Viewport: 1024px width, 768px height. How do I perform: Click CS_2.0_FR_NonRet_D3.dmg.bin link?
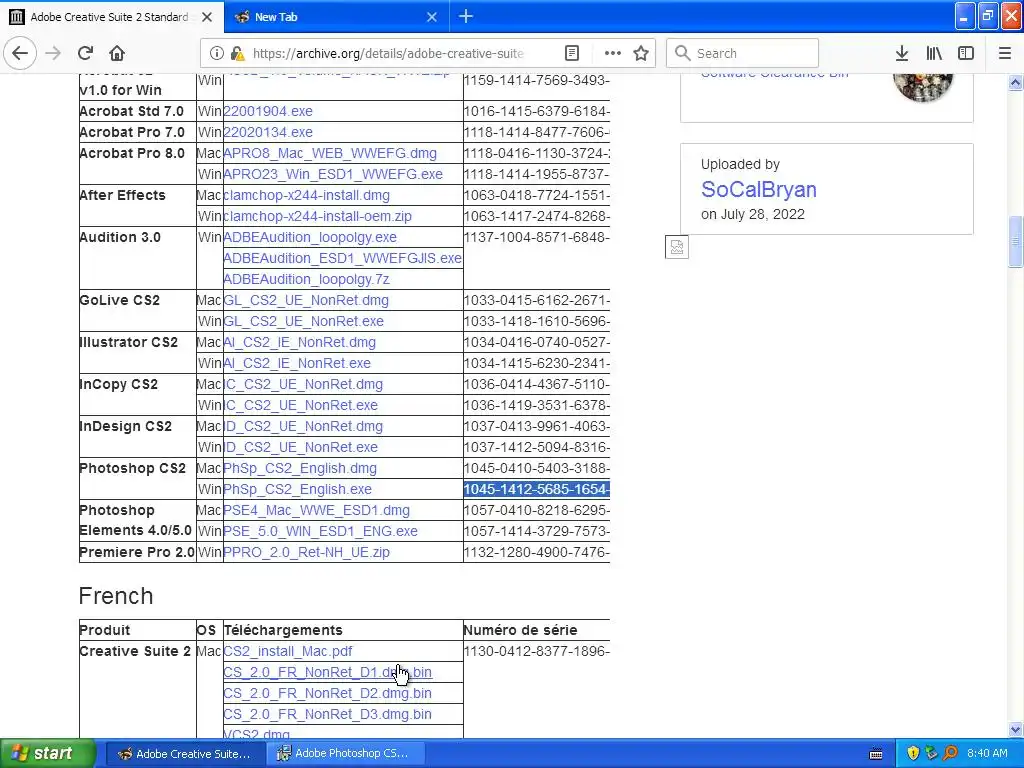tap(327, 714)
